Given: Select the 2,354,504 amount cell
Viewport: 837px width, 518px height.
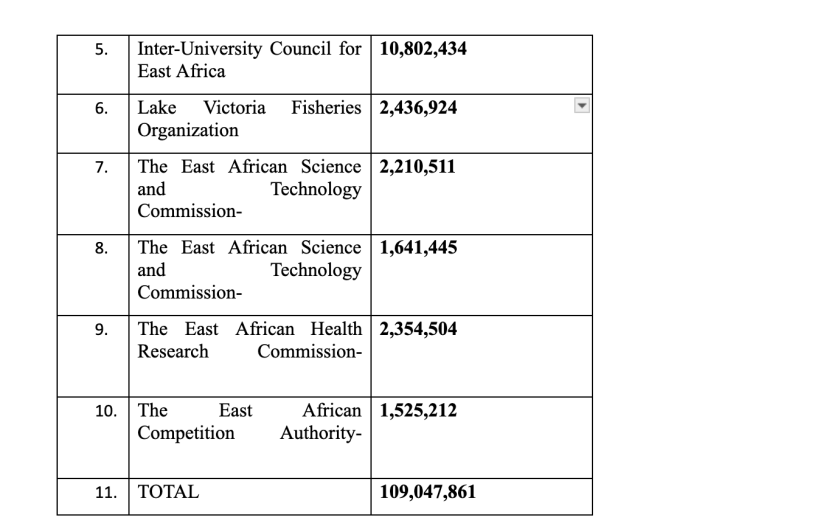Looking at the screenshot, I should coord(418,329).
